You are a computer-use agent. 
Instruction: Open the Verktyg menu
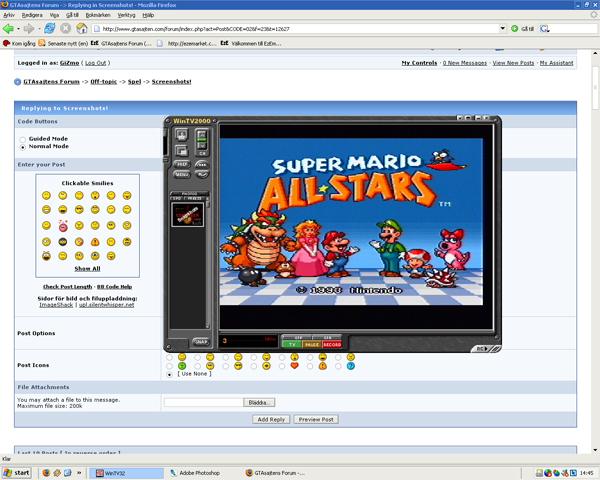(126, 15)
